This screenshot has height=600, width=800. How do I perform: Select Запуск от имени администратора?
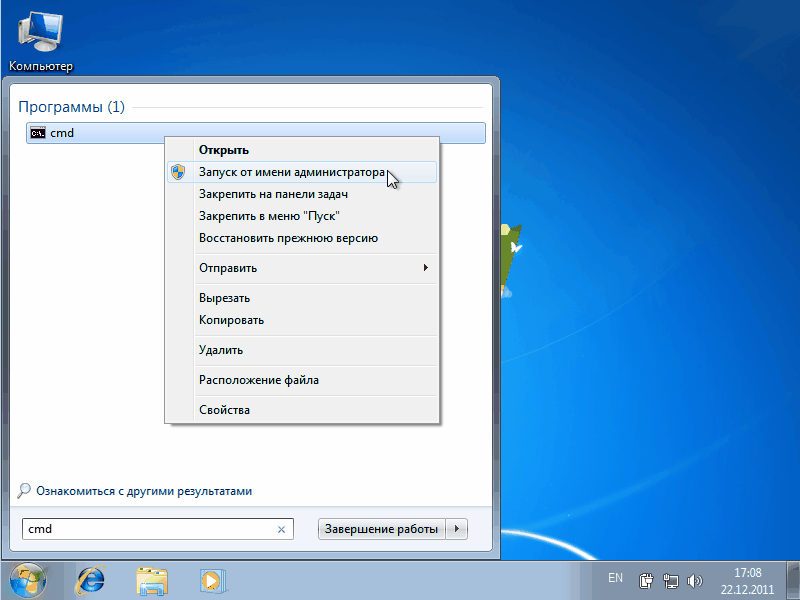coord(302,172)
